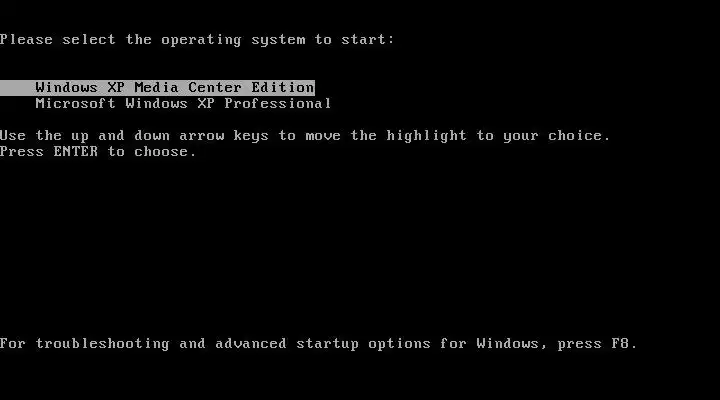
Task: Click the word 'highlight' in the instructions
Action: (426, 136)
